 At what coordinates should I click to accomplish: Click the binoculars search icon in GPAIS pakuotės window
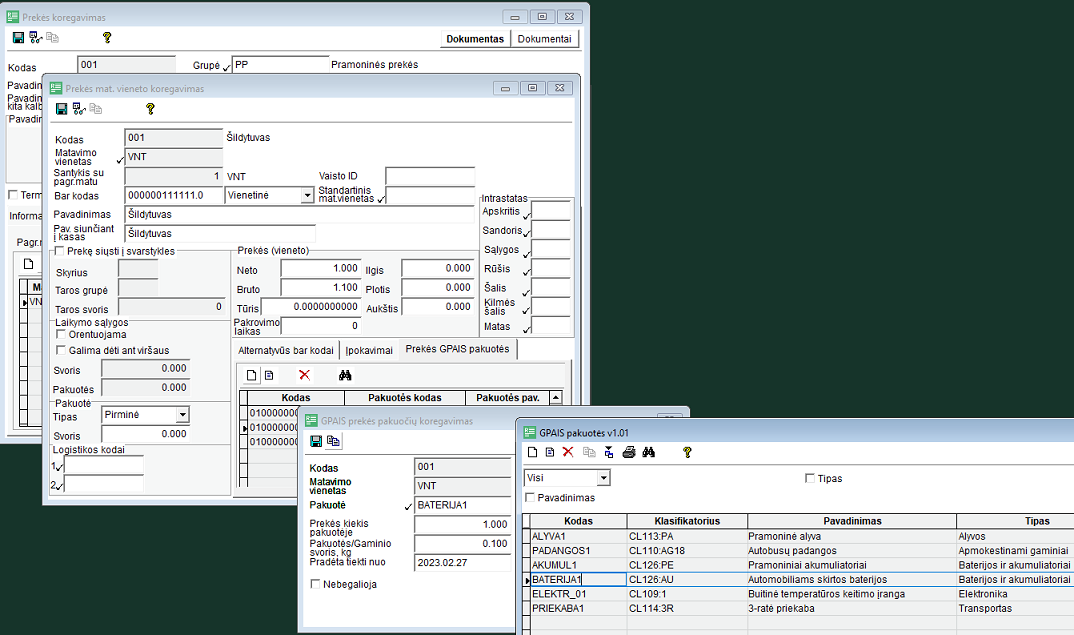(x=648, y=453)
